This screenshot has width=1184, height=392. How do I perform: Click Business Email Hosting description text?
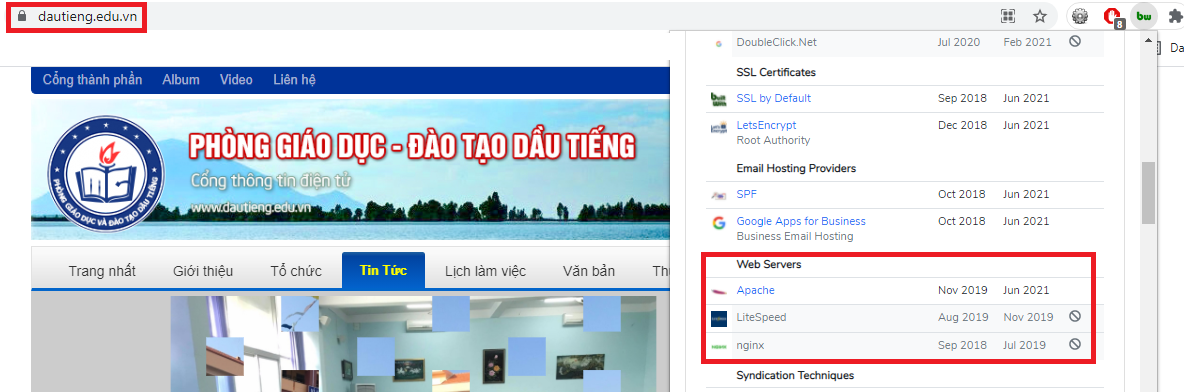click(x=794, y=236)
